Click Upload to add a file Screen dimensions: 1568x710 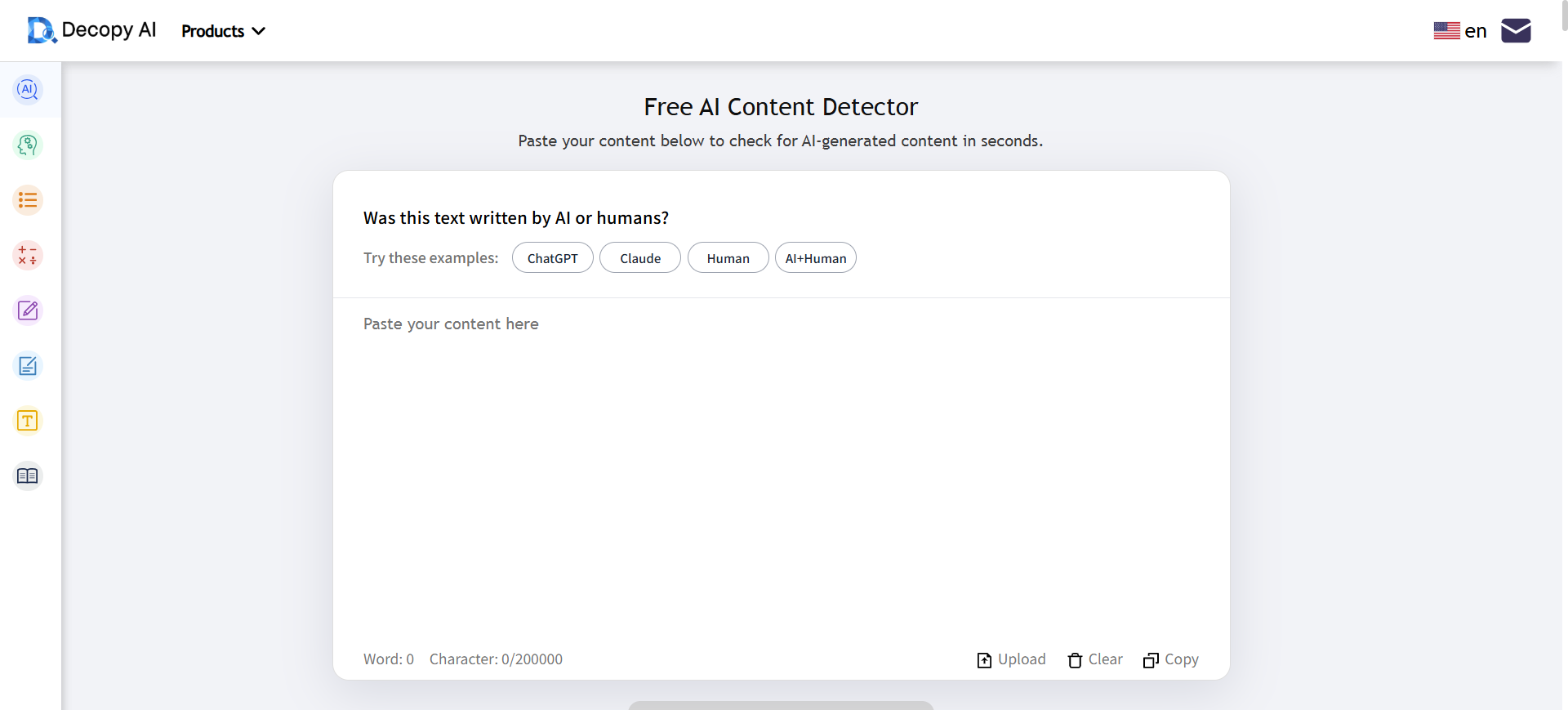click(1011, 659)
